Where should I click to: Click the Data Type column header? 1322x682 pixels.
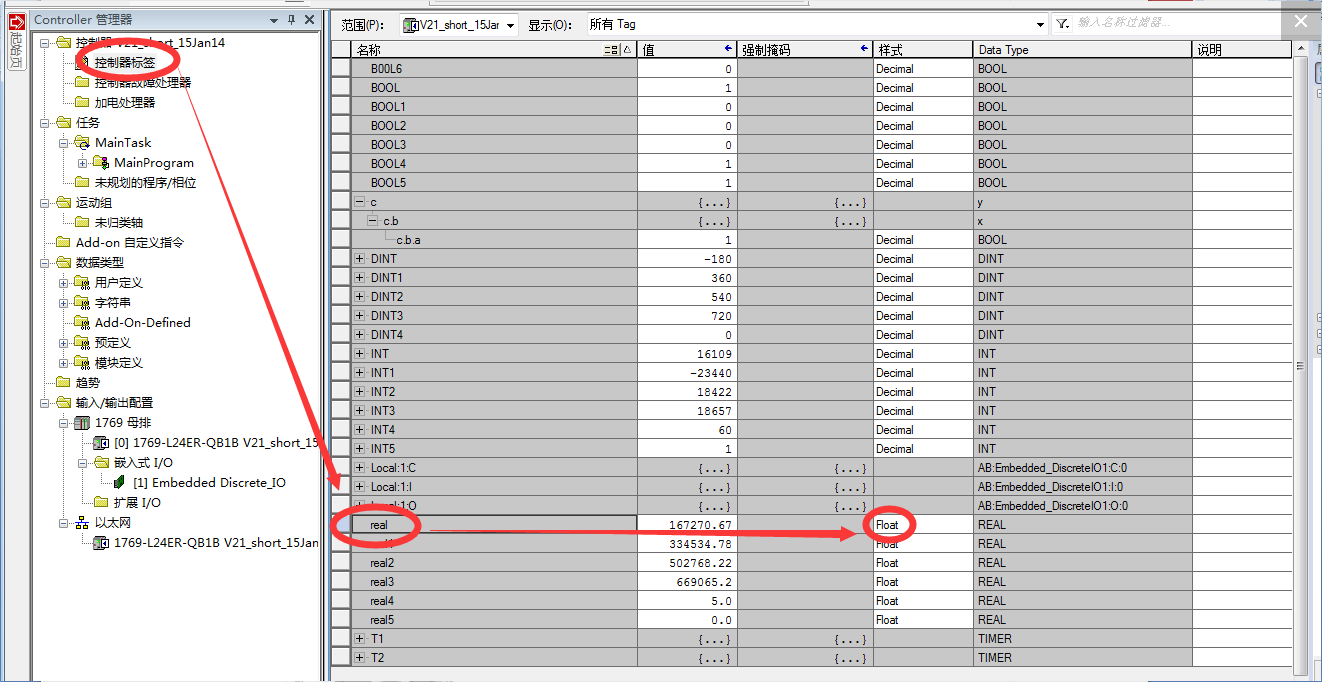[1081, 50]
